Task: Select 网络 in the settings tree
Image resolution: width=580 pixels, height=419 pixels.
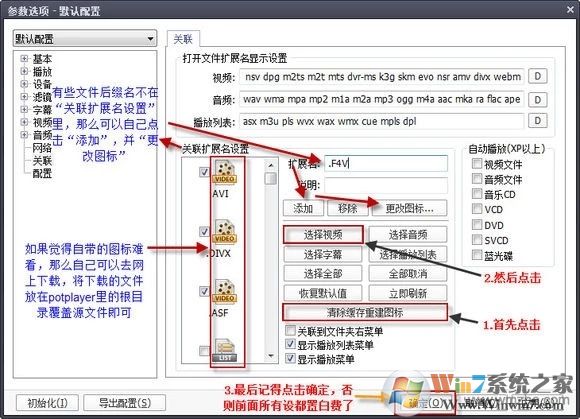Action: (42, 148)
